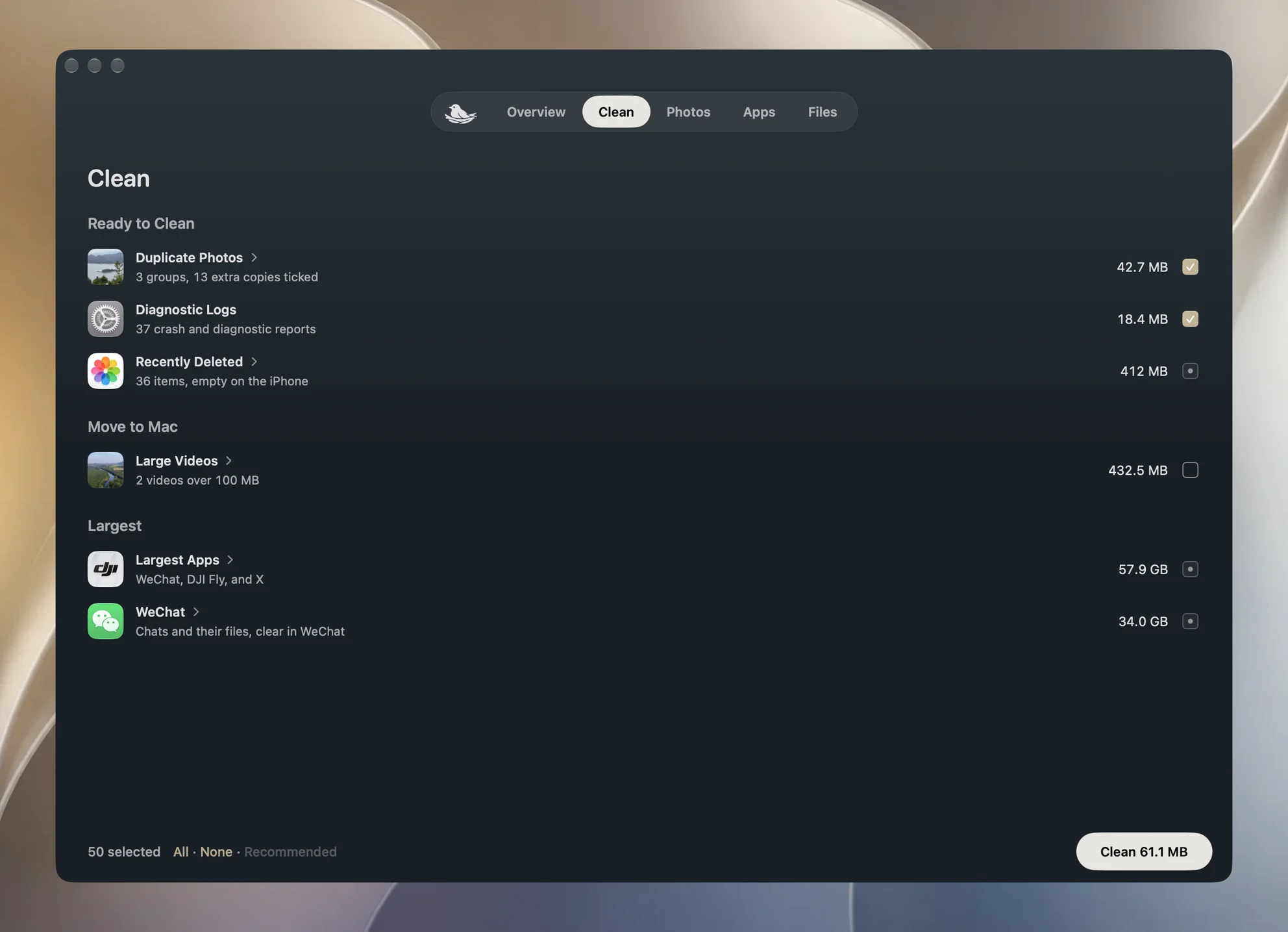Uncheck the Duplicate Photos checkbox
The height and width of the screenshot is (932, 1288).
(x=1190, y=267)
